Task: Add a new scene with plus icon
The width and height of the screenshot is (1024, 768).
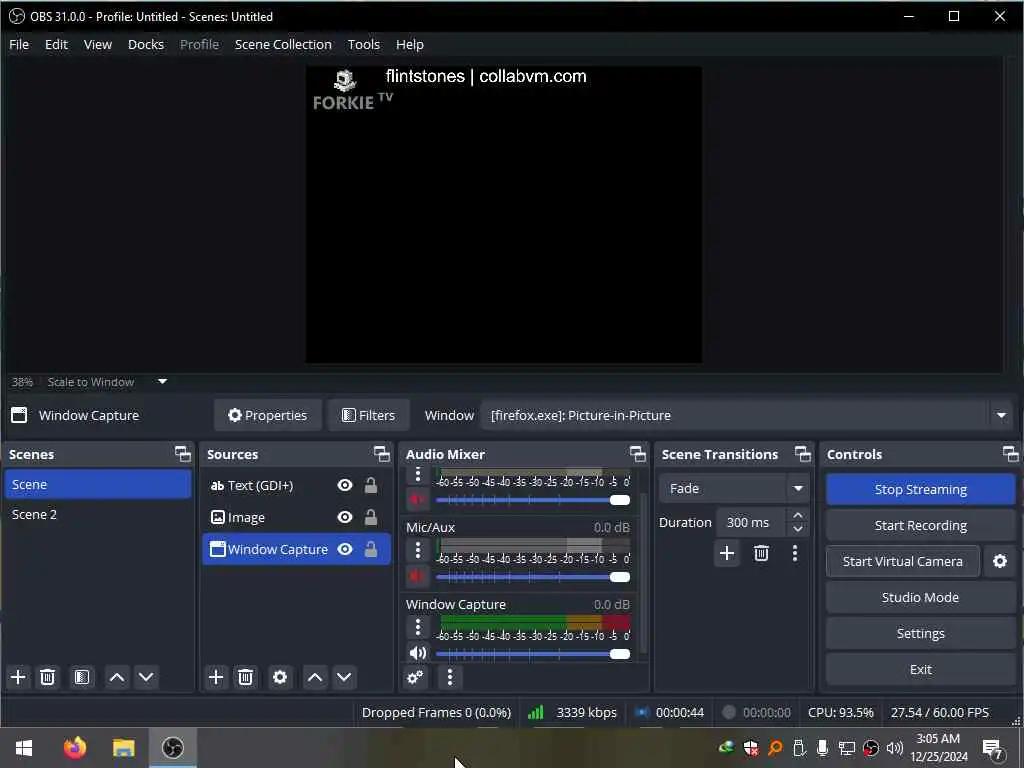Action: tap(18, 677)
